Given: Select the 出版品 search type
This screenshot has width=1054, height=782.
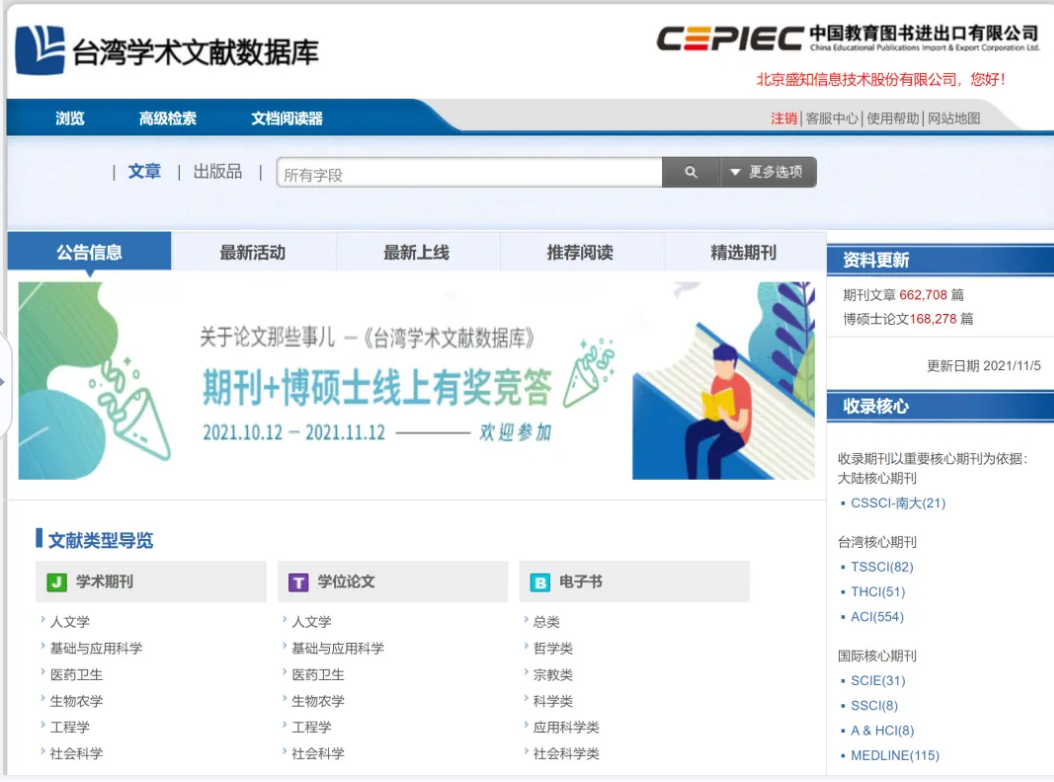Looking at the screenshot, I should [217, 172].
